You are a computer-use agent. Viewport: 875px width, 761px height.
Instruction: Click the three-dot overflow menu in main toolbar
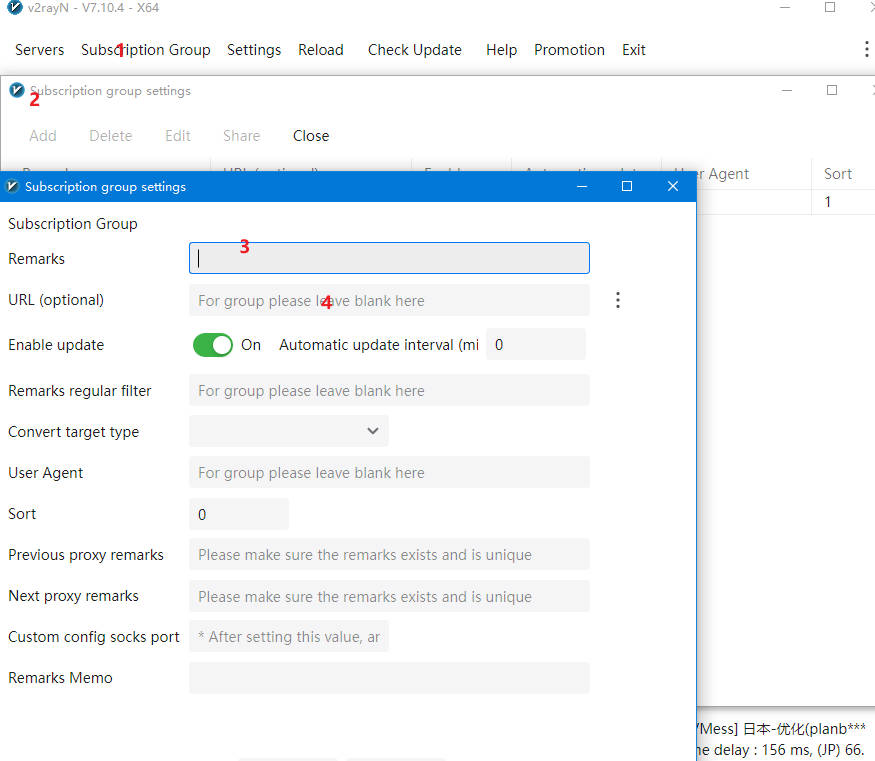866,49
